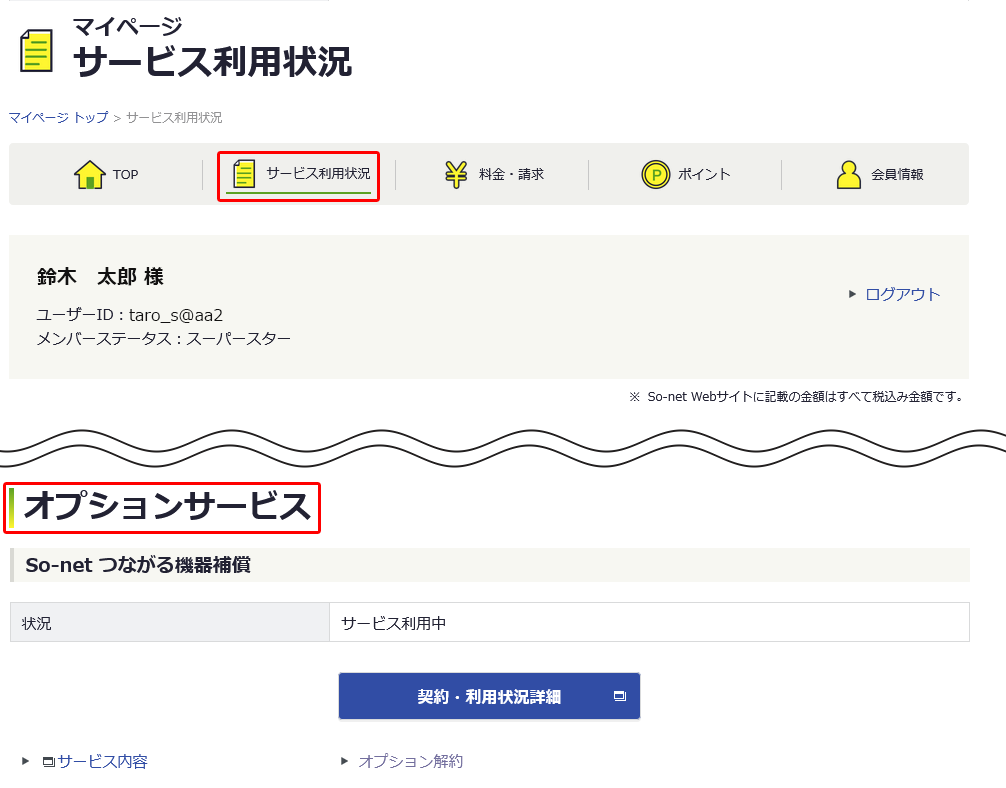
Task: Click the new-window icon on 契約・利用状況詳細 button
Action: pos(619,696)
